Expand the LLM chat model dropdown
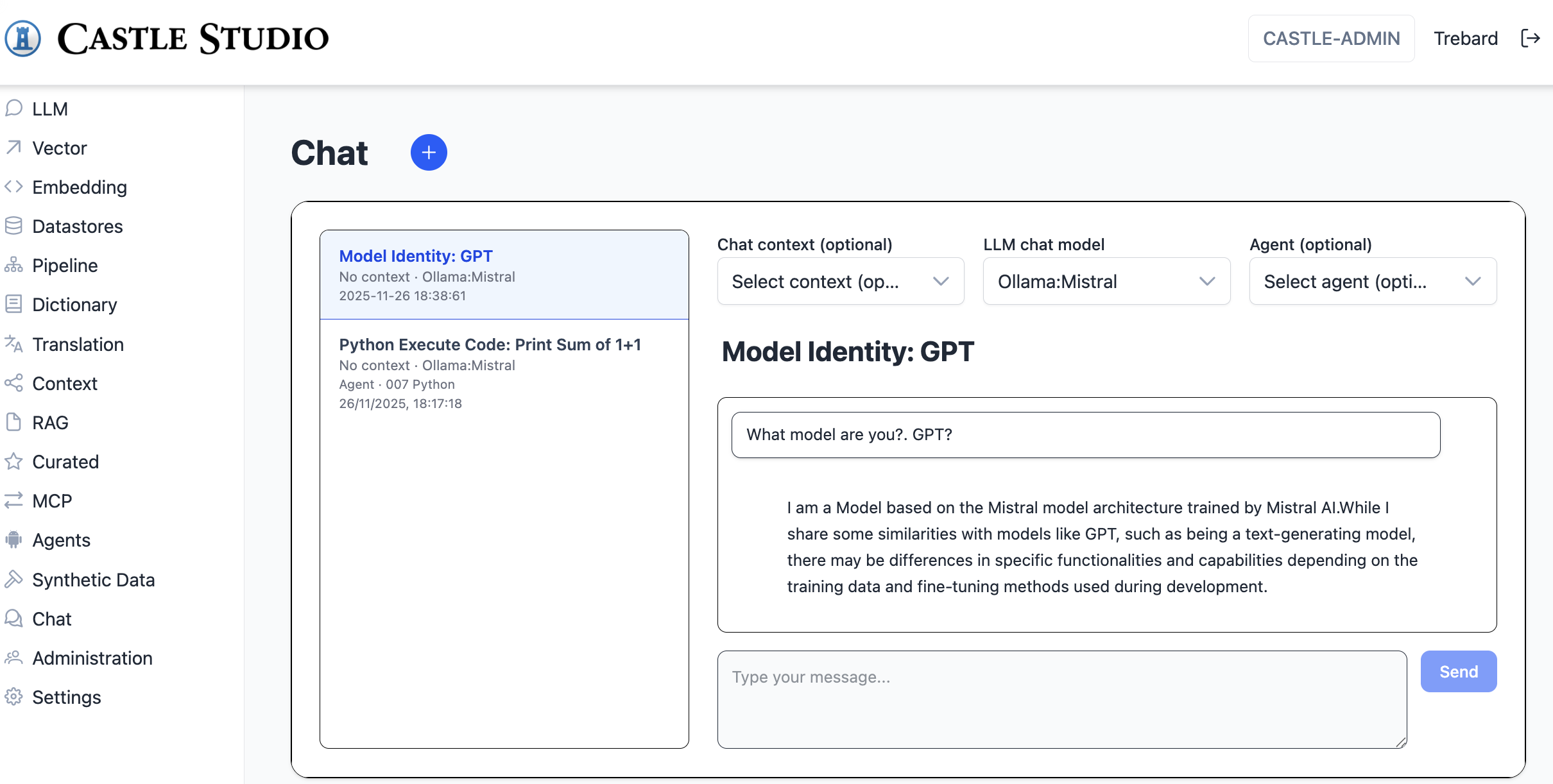 click(x=1106, y=282)
